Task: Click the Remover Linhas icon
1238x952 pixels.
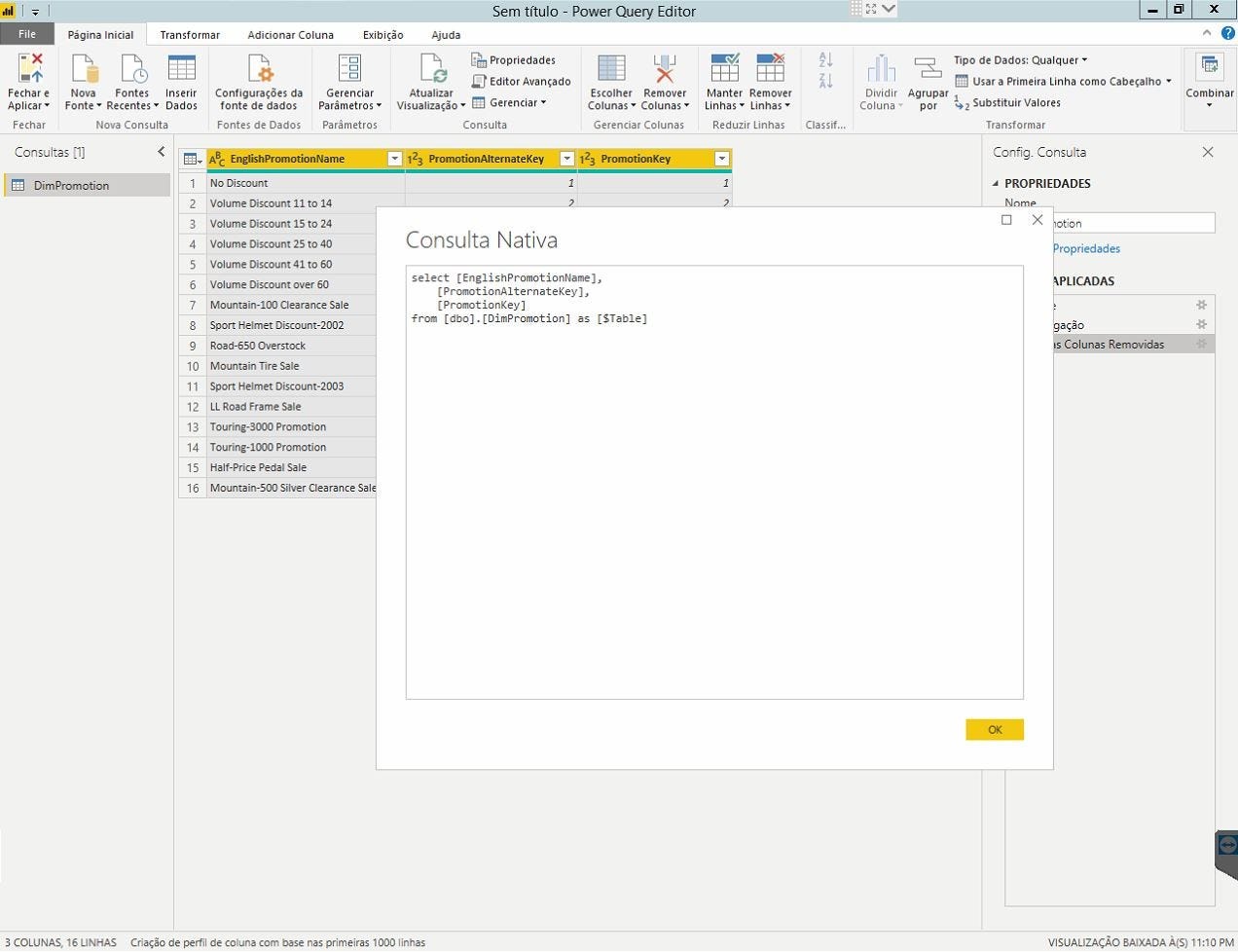Action: coord(770,69)
